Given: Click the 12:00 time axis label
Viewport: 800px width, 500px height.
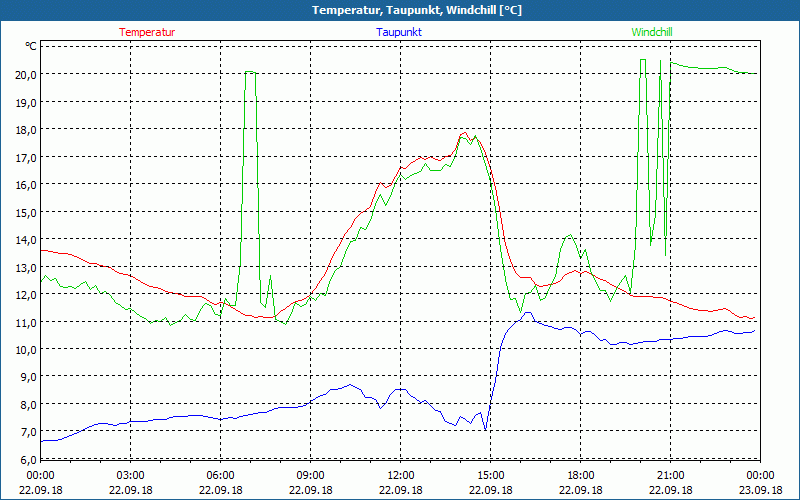Looking at the screenshot, I should [401, 476].
